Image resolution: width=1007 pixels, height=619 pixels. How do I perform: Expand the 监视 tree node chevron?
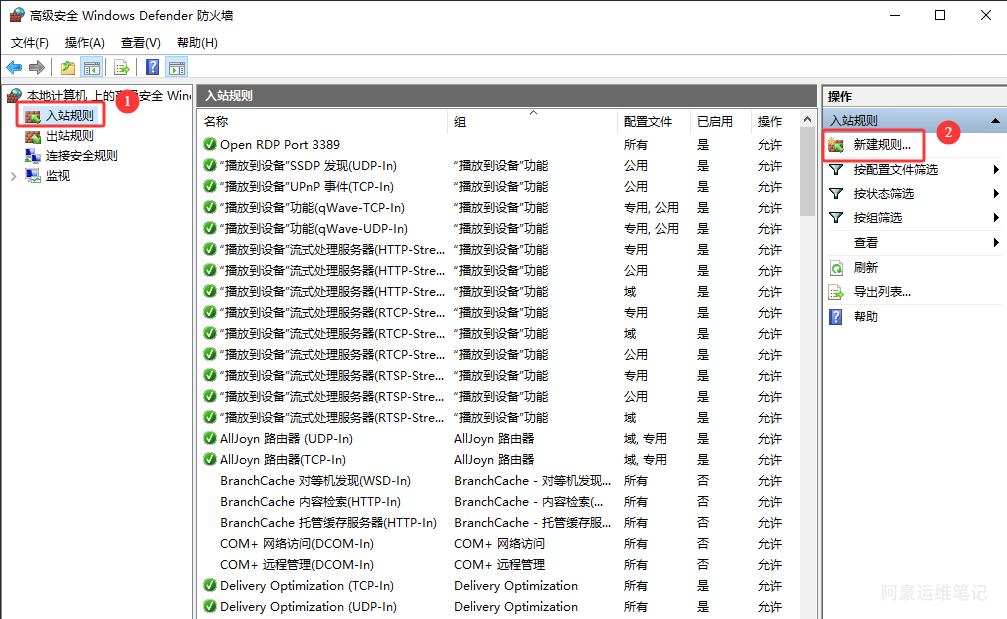tap(13, 176)
